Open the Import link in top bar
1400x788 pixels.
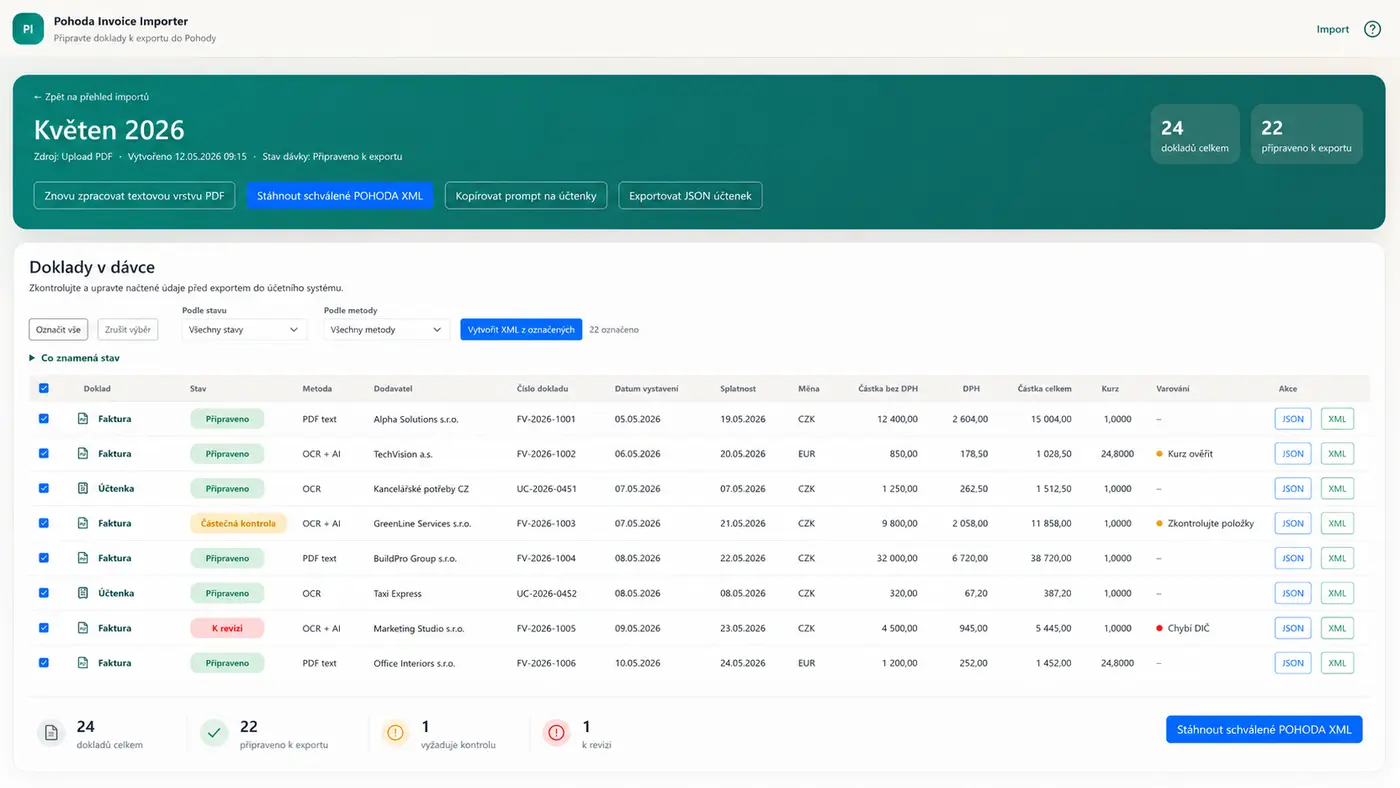pyautogui.click(x=1333, y=29)
